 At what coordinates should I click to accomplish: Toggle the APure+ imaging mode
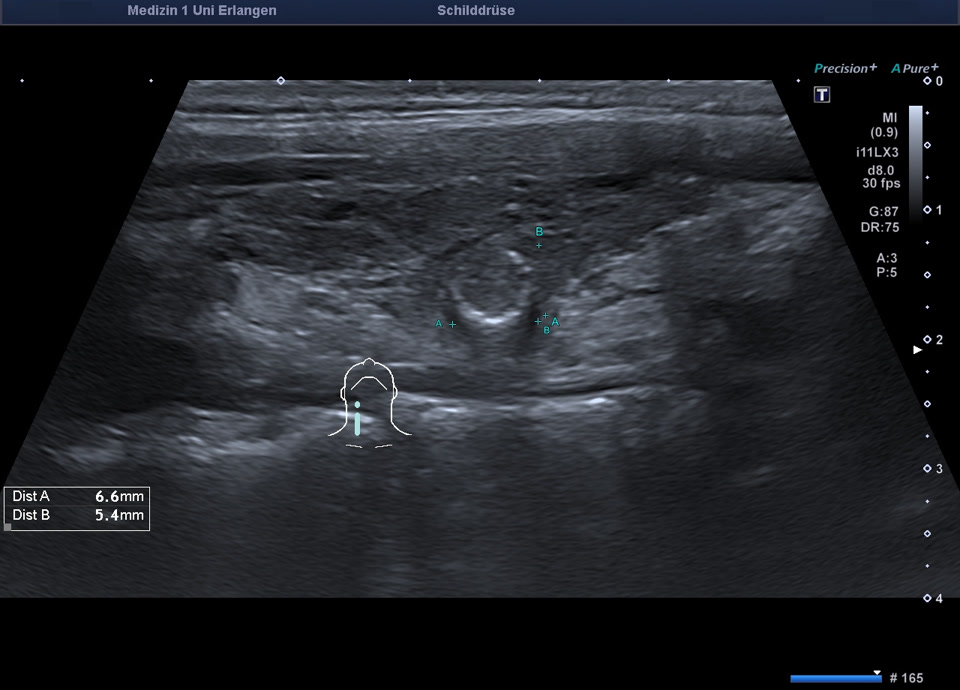point(914,69)
